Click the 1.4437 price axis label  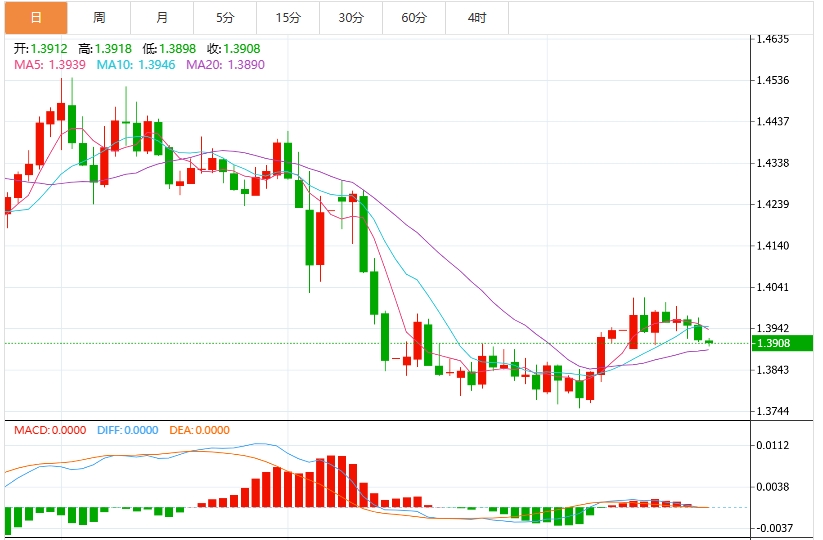coord(773,121)
